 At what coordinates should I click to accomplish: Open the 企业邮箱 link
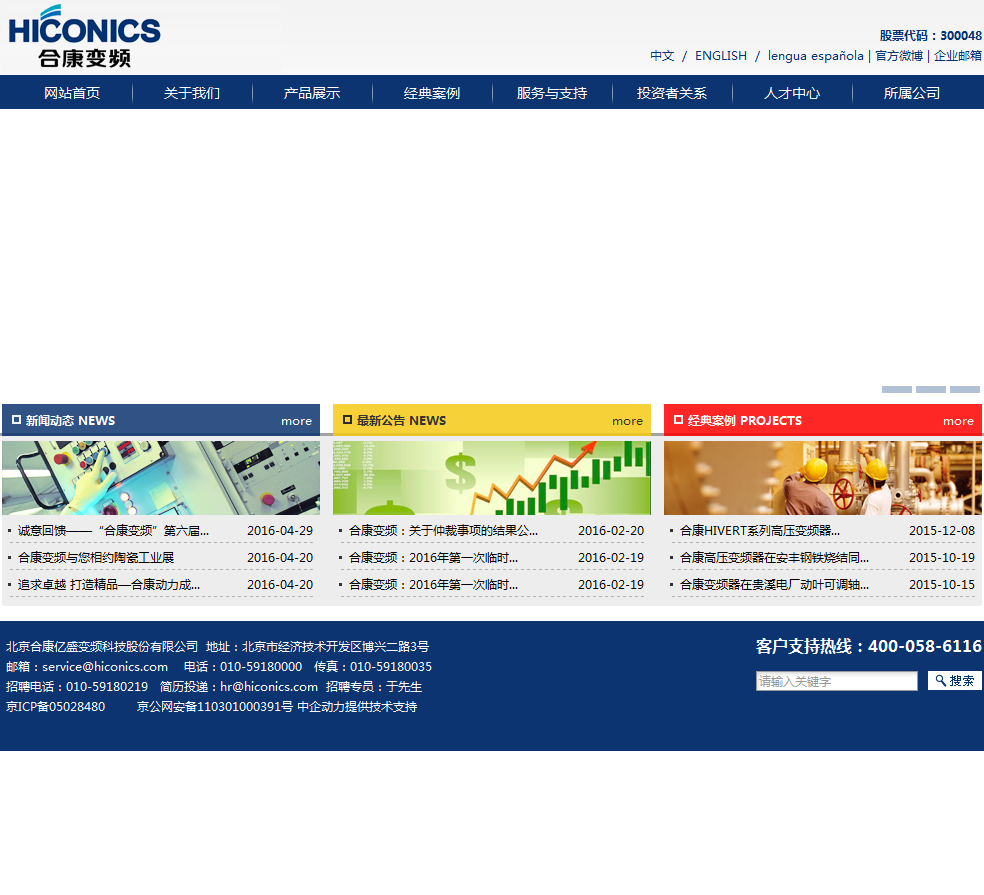coord(957,56)
